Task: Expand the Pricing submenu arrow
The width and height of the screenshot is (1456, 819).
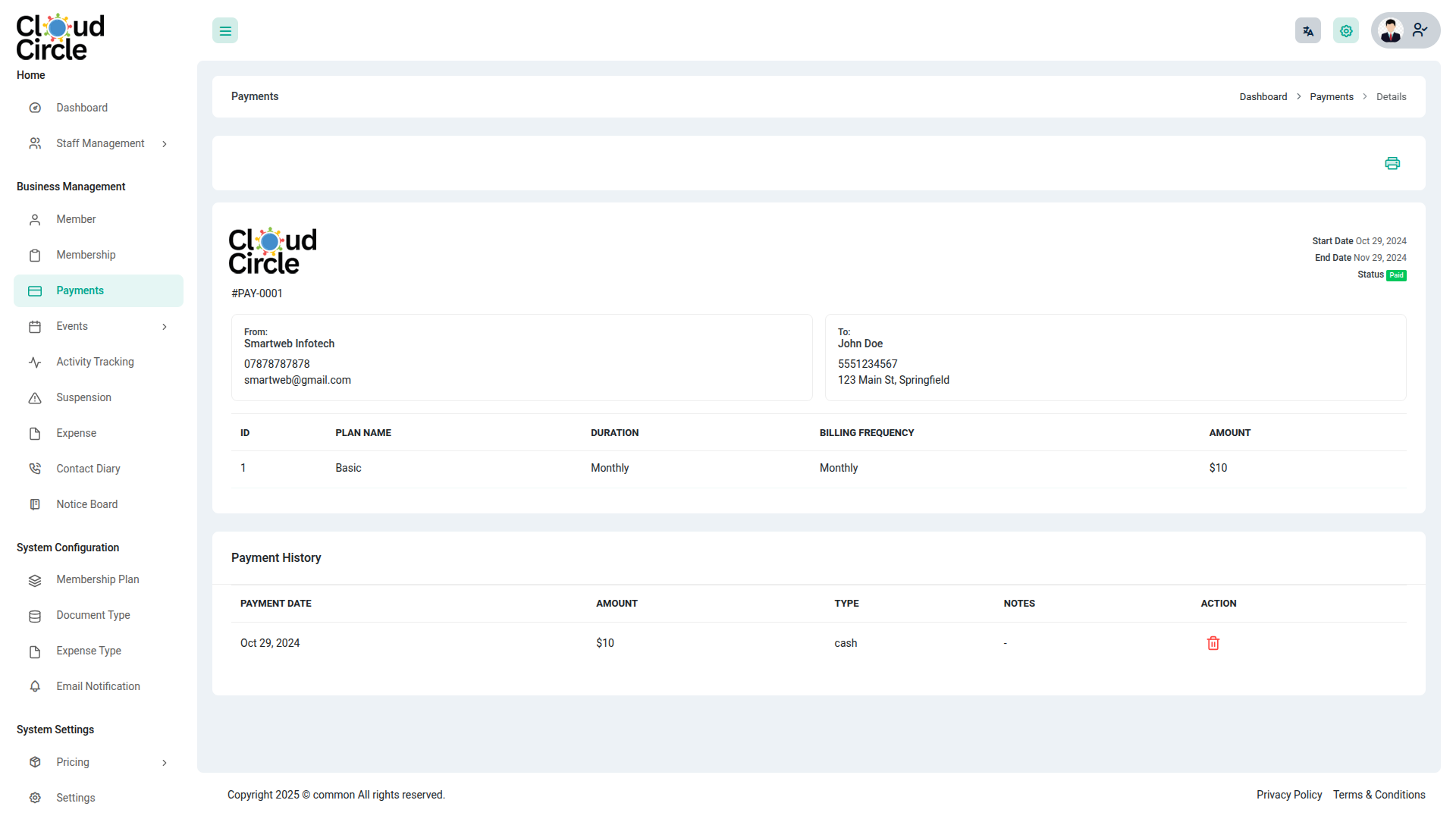Action: click(165, 763)
